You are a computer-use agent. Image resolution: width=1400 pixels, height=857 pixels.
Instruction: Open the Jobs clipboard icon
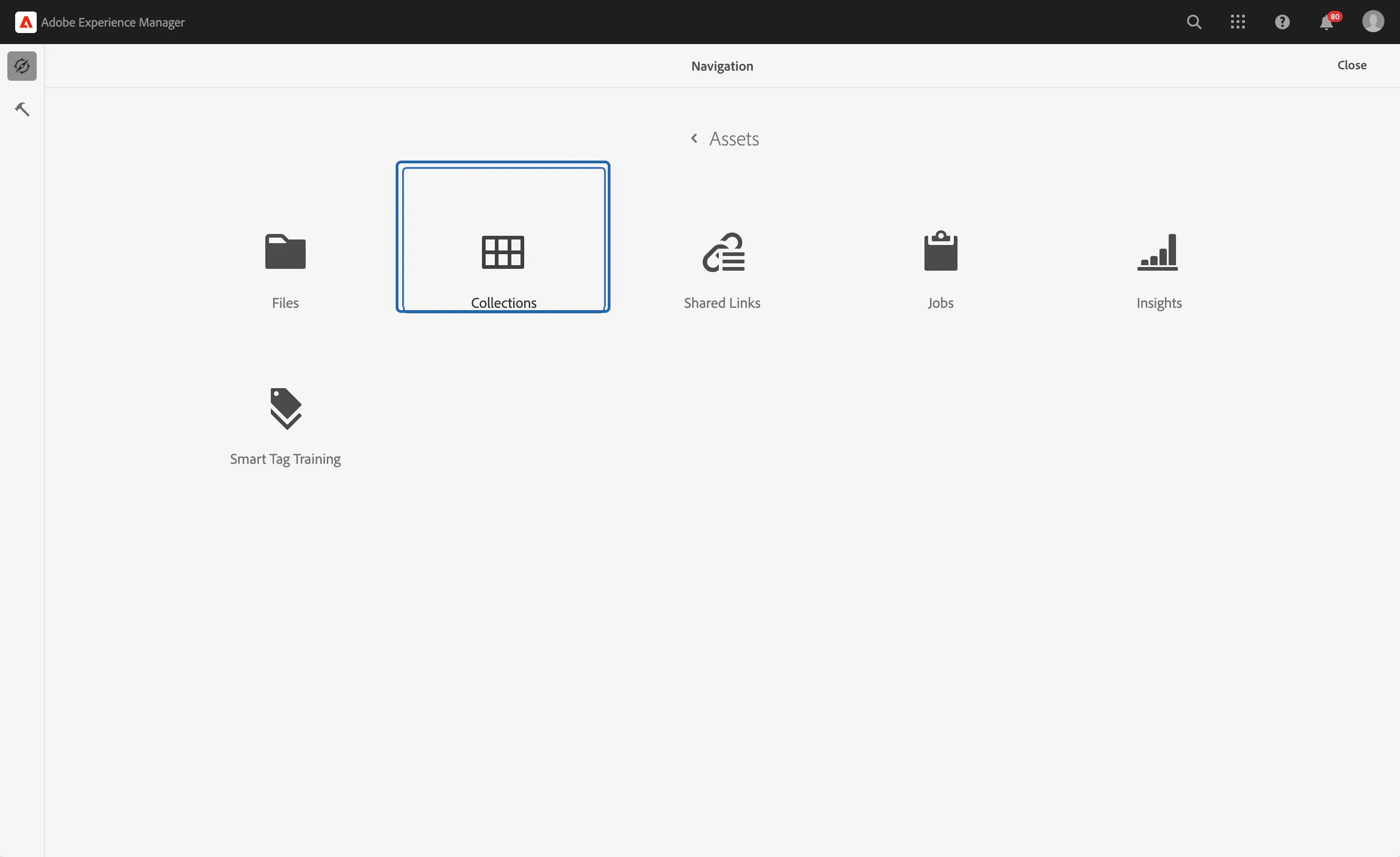pos(941,250)
